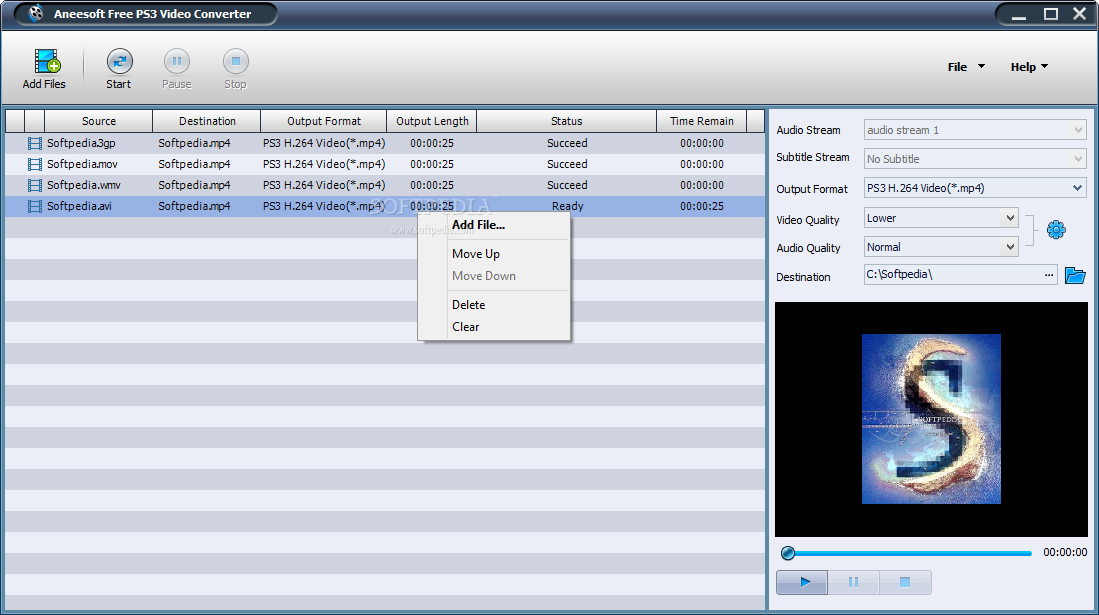
Task: Click film icon beside Softpedia.avi
Action: tap(34, 206)
